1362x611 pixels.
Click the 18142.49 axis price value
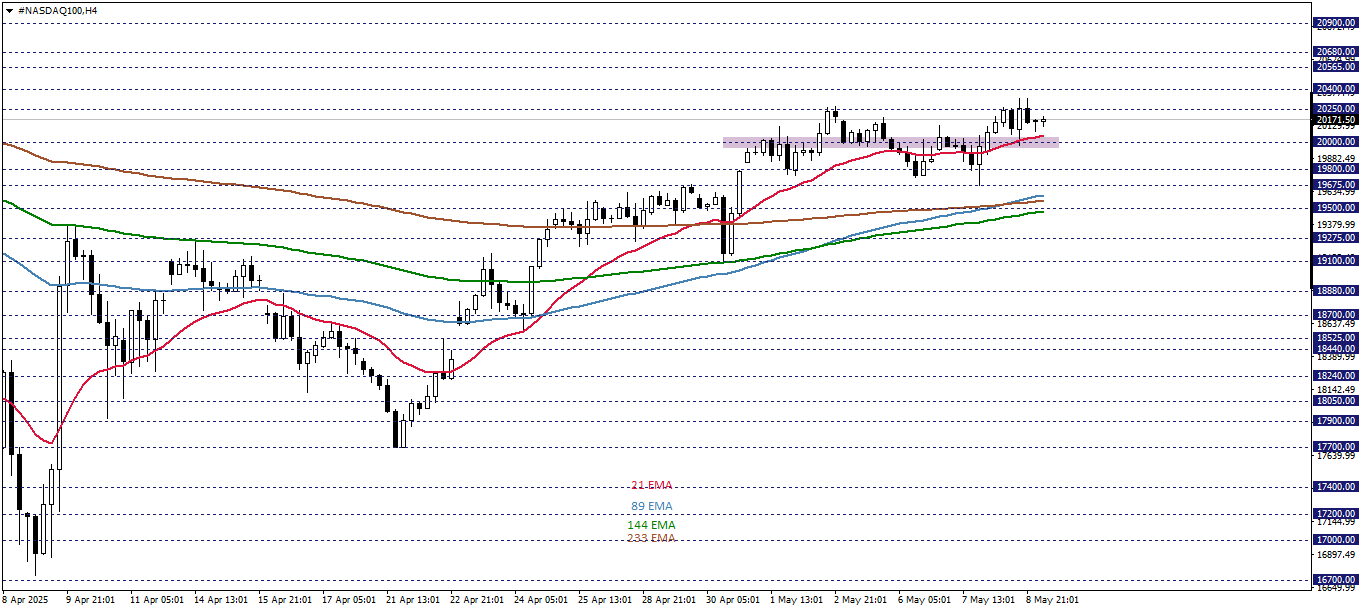(1336, 390)
